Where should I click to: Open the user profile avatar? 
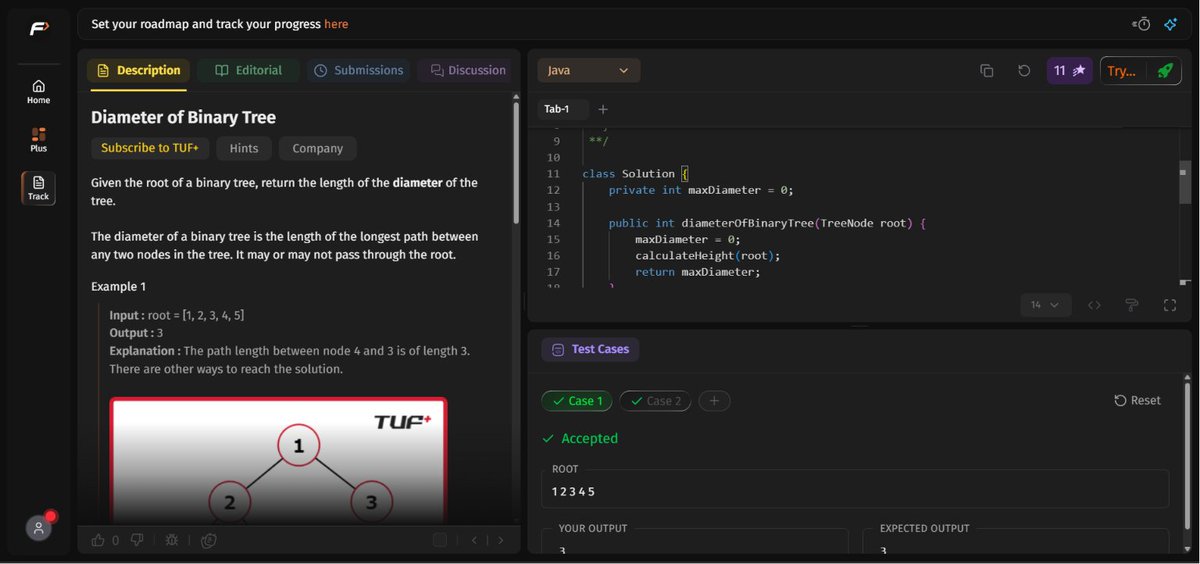pos(38,529)
